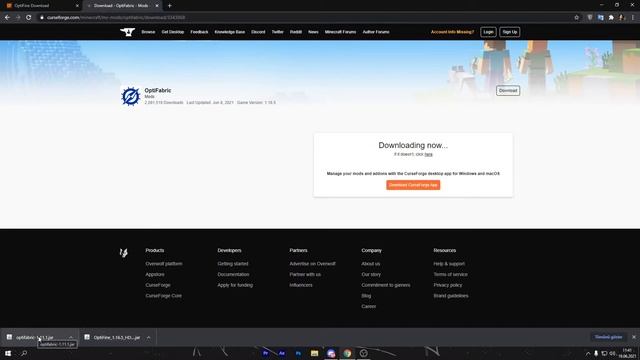Click the OBS icon in taskbar
The width and height of the screenshot is (640, 360).
tap(364, 353)
